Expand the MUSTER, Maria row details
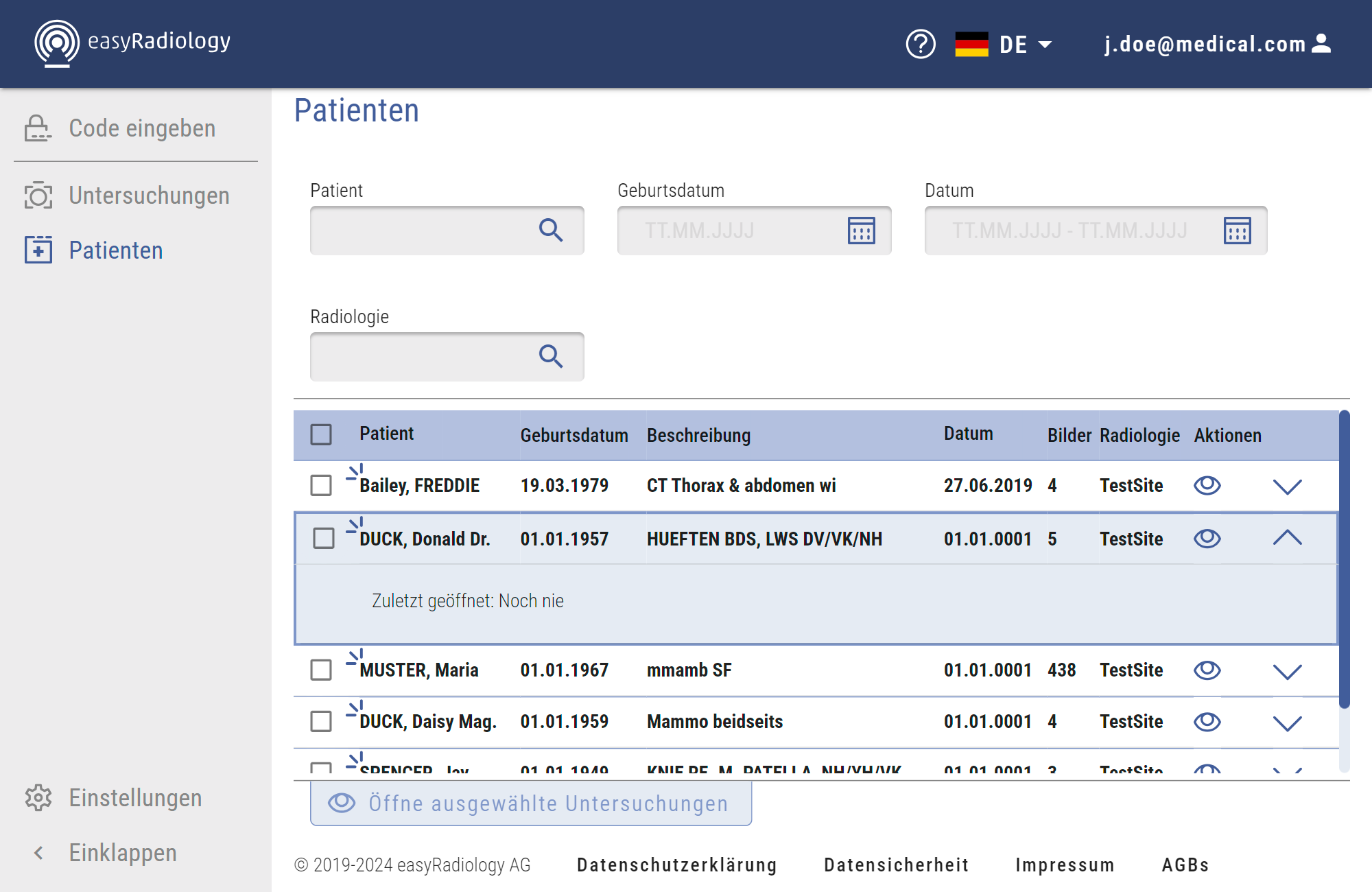 click(x=1288, y=671)
